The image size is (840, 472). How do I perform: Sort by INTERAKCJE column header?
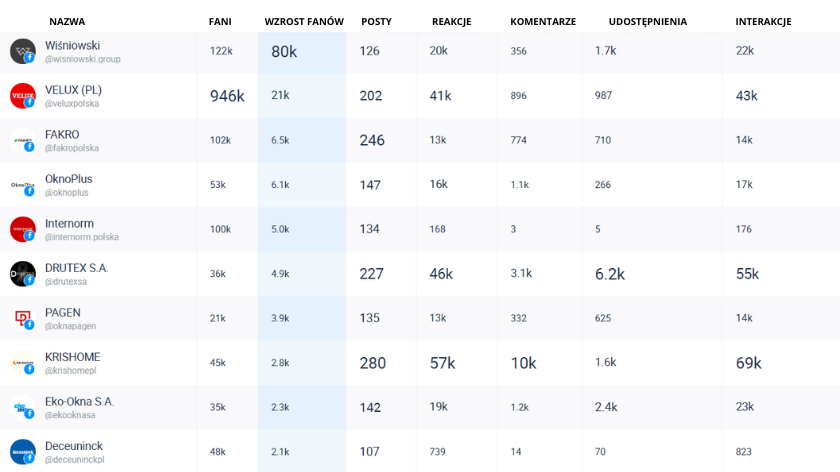(763, 21)
